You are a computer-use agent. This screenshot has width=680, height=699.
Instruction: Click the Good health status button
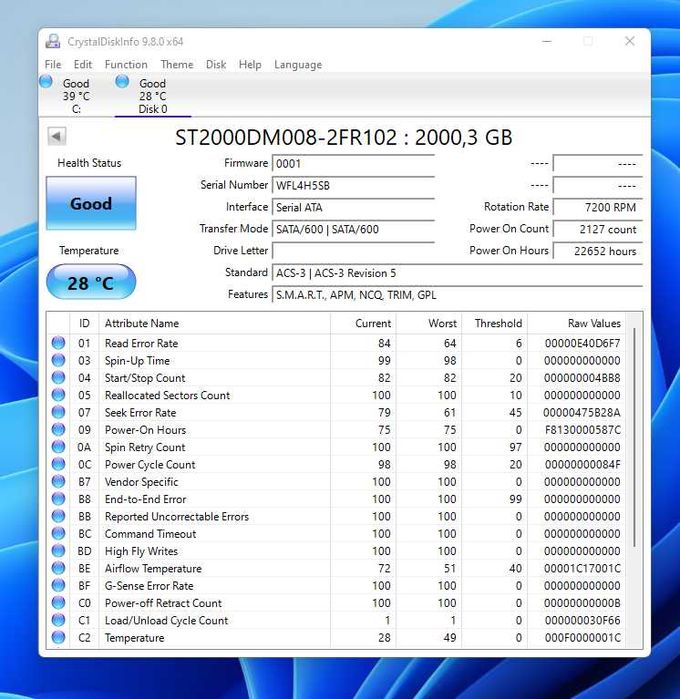[x=91, y=203]
